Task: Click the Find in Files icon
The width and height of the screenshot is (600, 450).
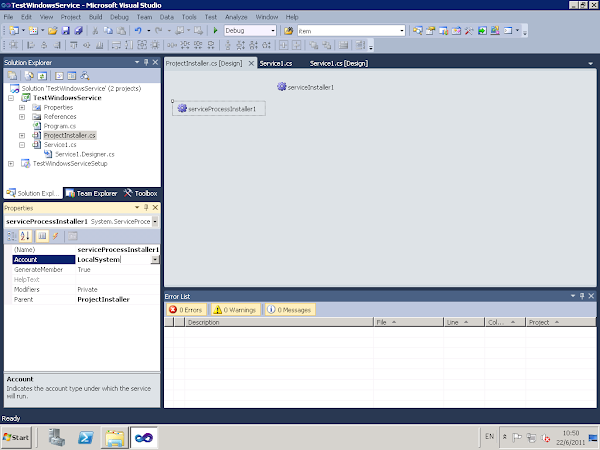Action: coord(289,31)
